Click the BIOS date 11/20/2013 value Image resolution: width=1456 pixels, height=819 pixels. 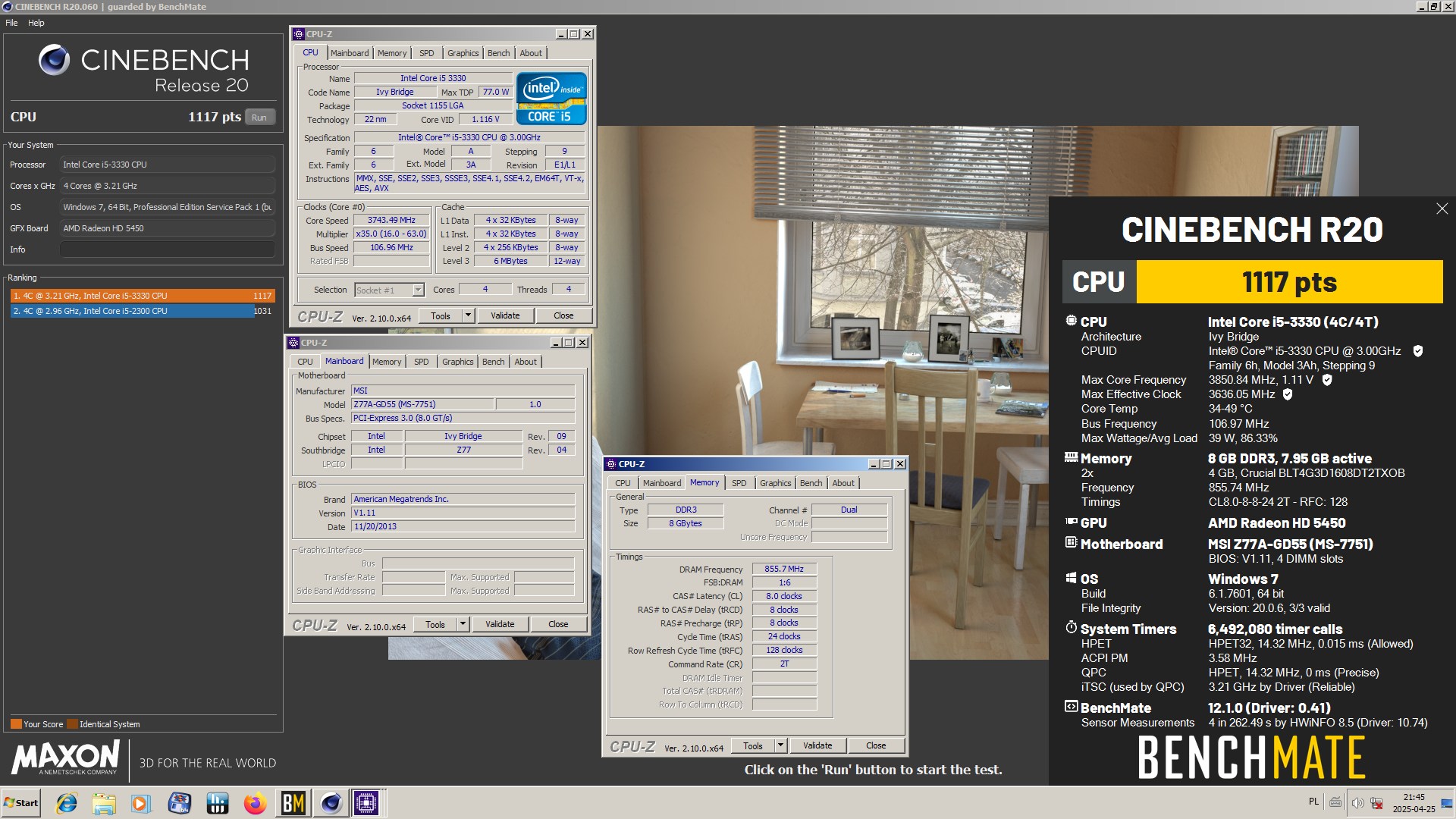463,526
